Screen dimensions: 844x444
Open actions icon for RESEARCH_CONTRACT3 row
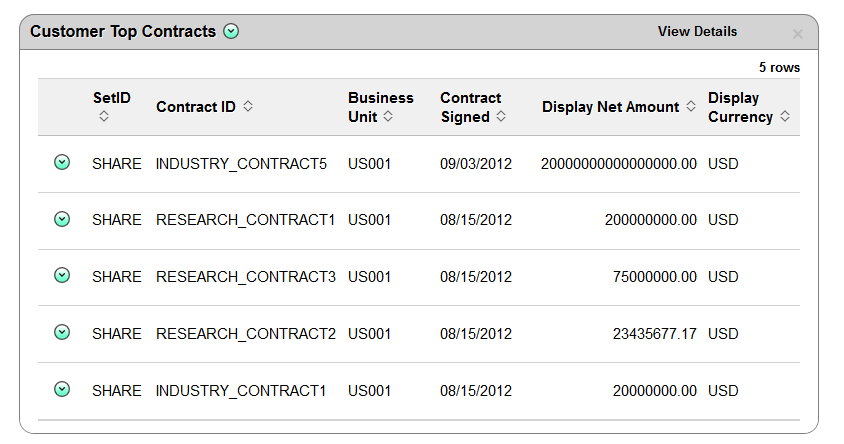pyautogui.click(x=62, y=275)
